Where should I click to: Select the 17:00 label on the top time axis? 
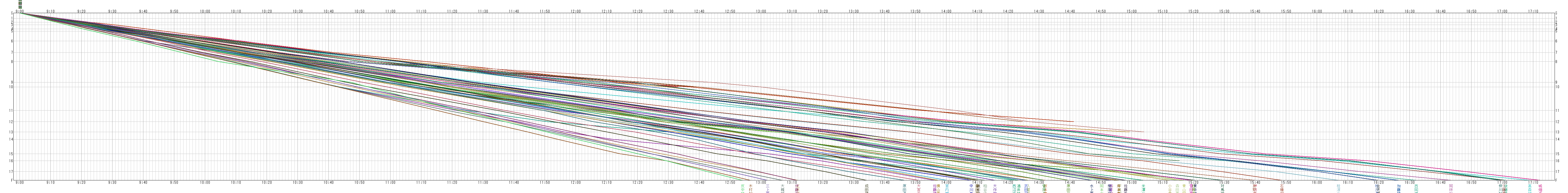[1502, 11]
